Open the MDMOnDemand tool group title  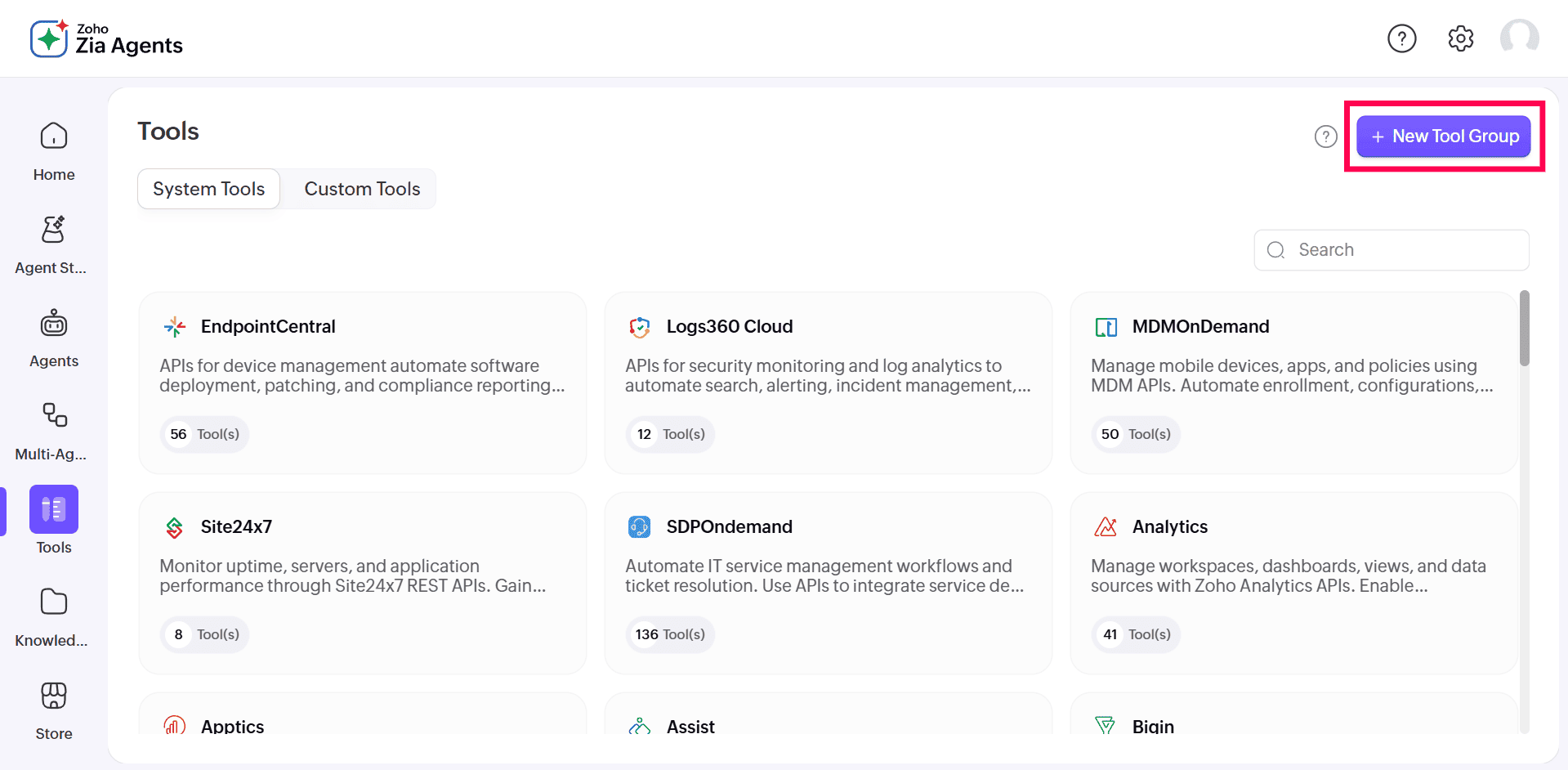point(1200,327)
